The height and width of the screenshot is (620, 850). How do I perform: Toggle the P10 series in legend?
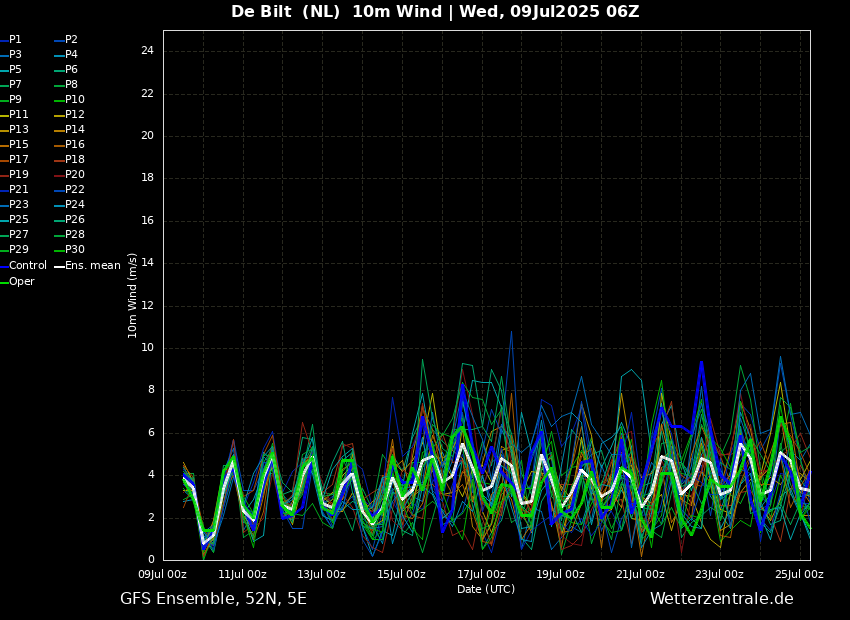pyautogui.click(x=74, y=100)
